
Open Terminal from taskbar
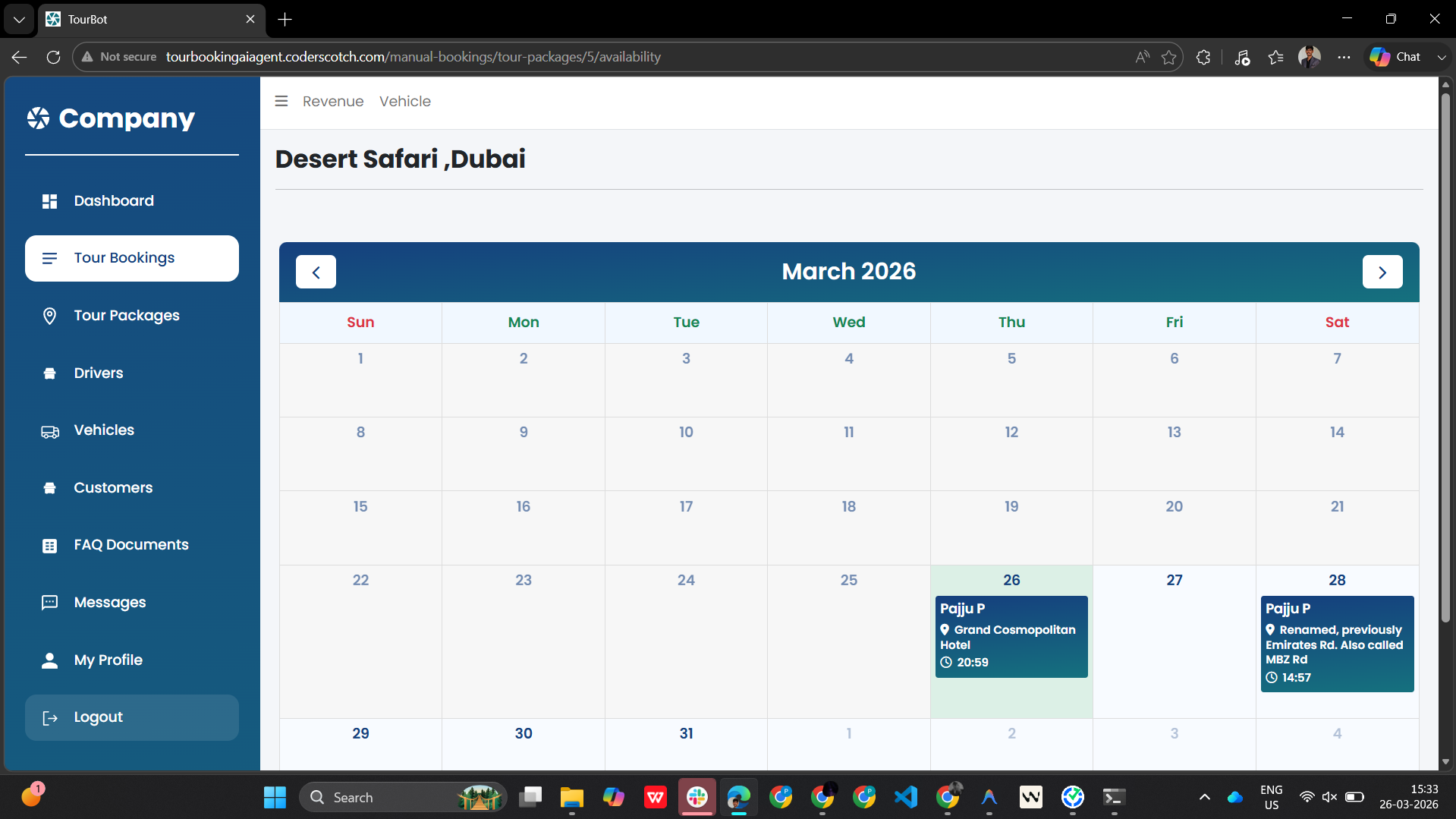pyautogui.click(x=1114, y=798)
